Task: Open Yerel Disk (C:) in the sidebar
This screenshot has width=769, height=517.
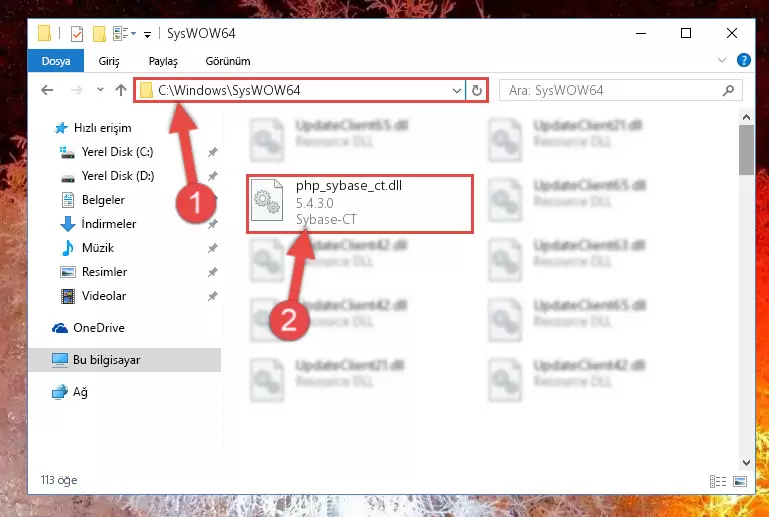Action: tap(117, 152)
